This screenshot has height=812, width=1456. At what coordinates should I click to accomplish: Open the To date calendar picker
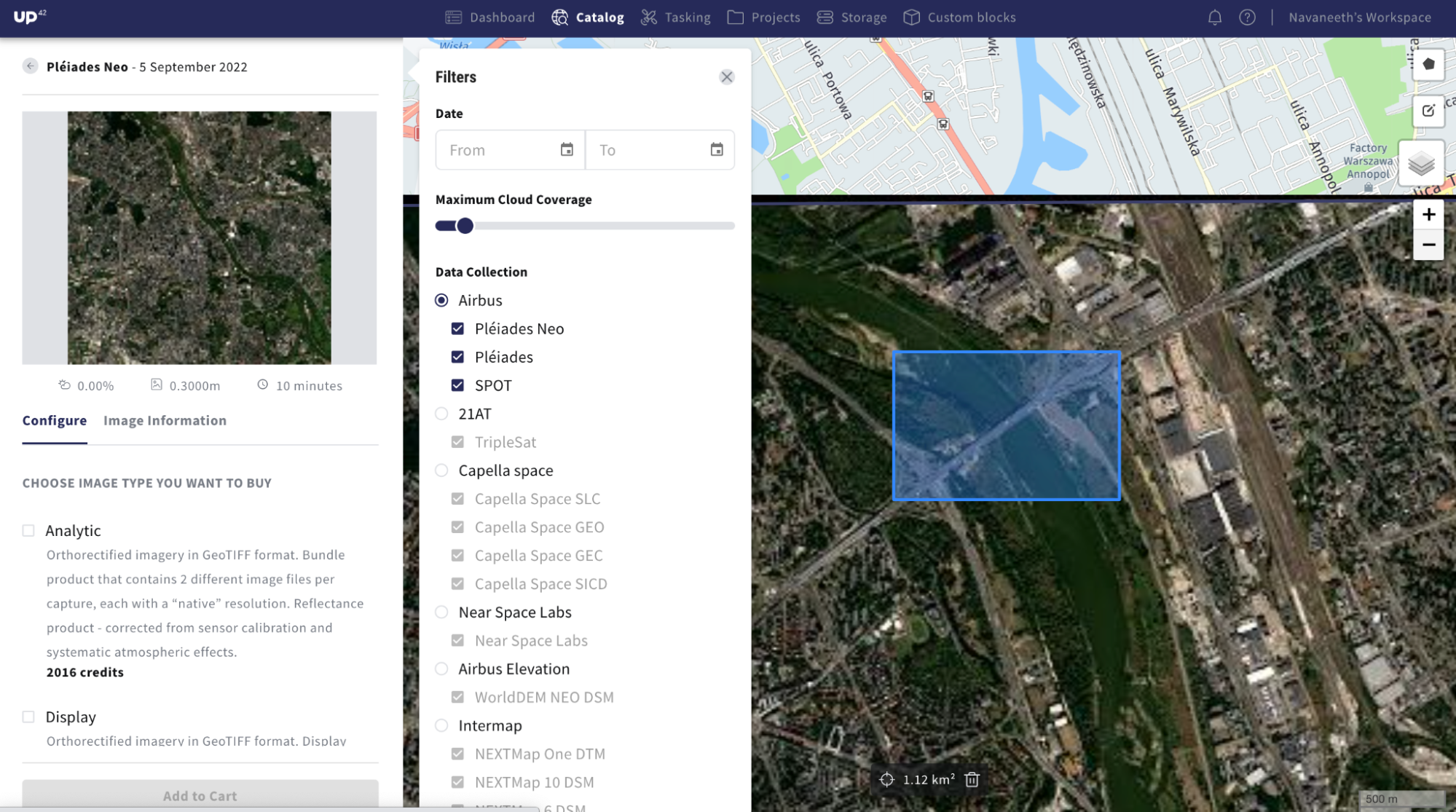pyautogui.click(x=717, y=150)
